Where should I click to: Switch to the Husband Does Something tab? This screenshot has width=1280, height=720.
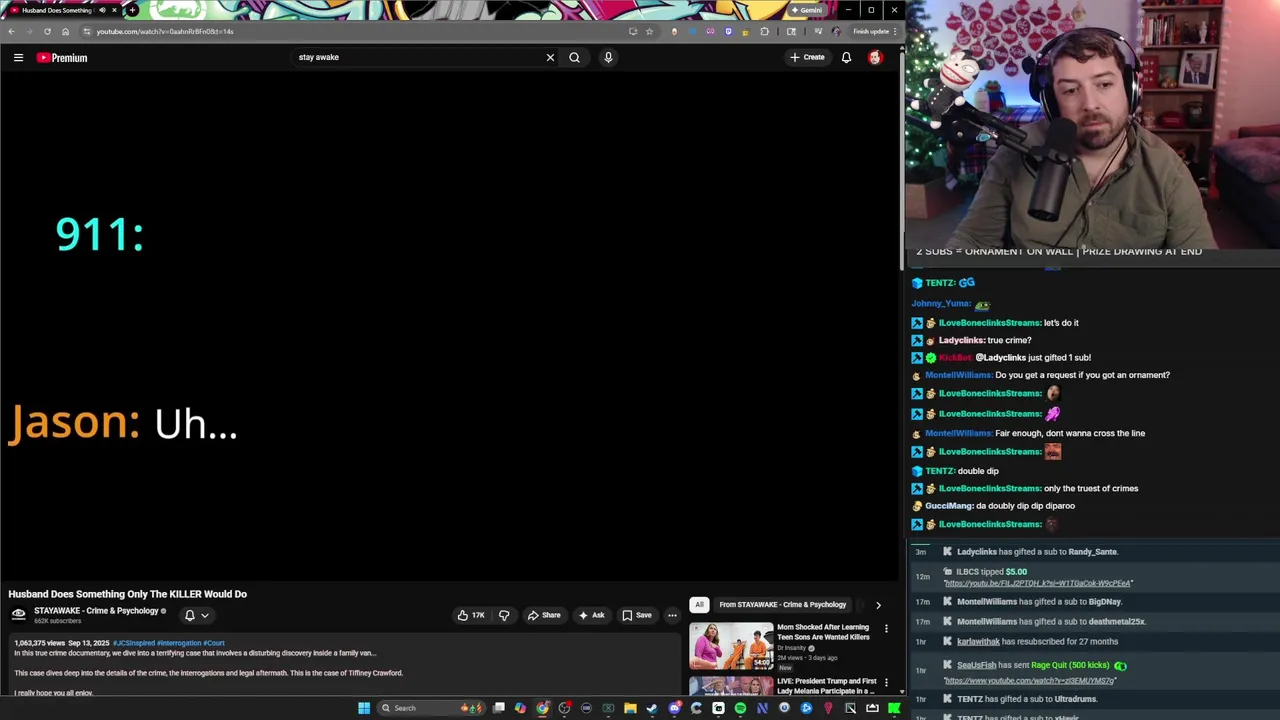(57, 10)
